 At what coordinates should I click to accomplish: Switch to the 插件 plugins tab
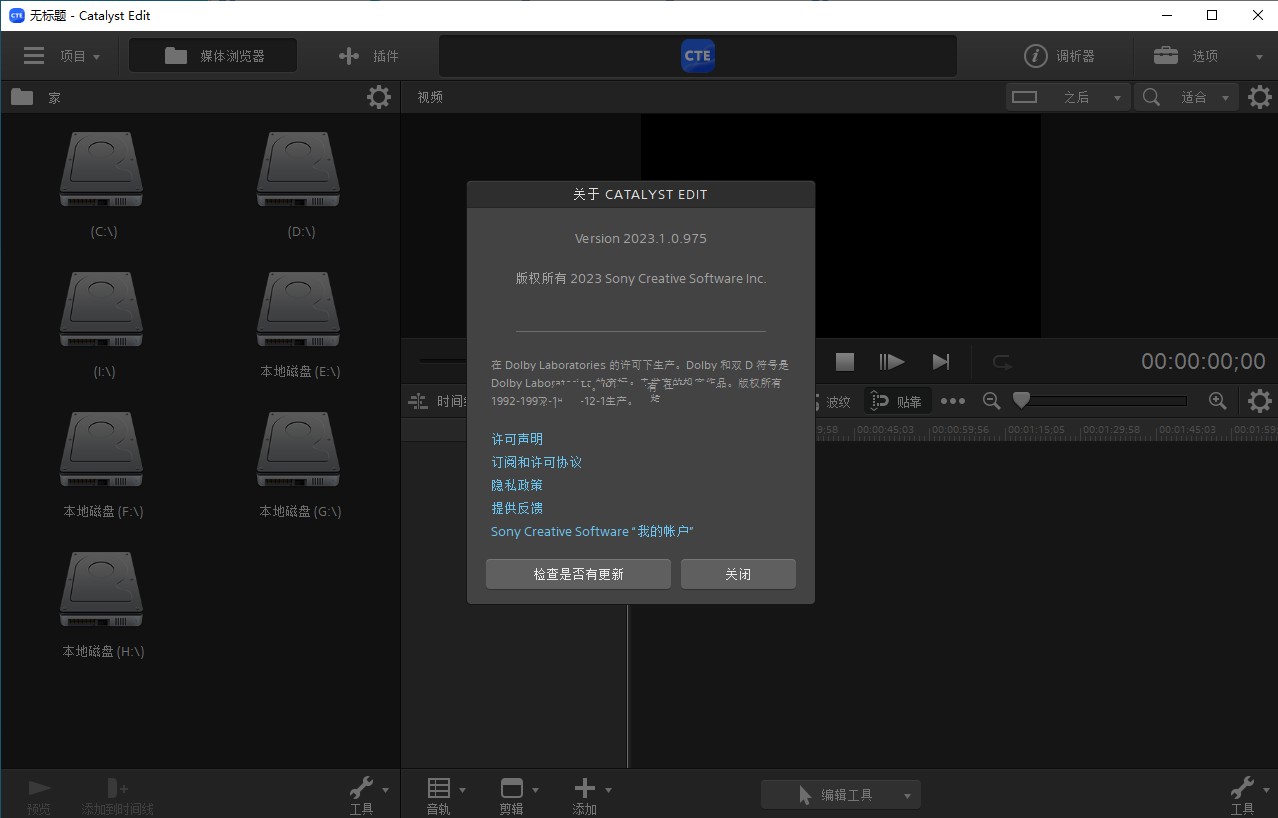coord(368,56)
